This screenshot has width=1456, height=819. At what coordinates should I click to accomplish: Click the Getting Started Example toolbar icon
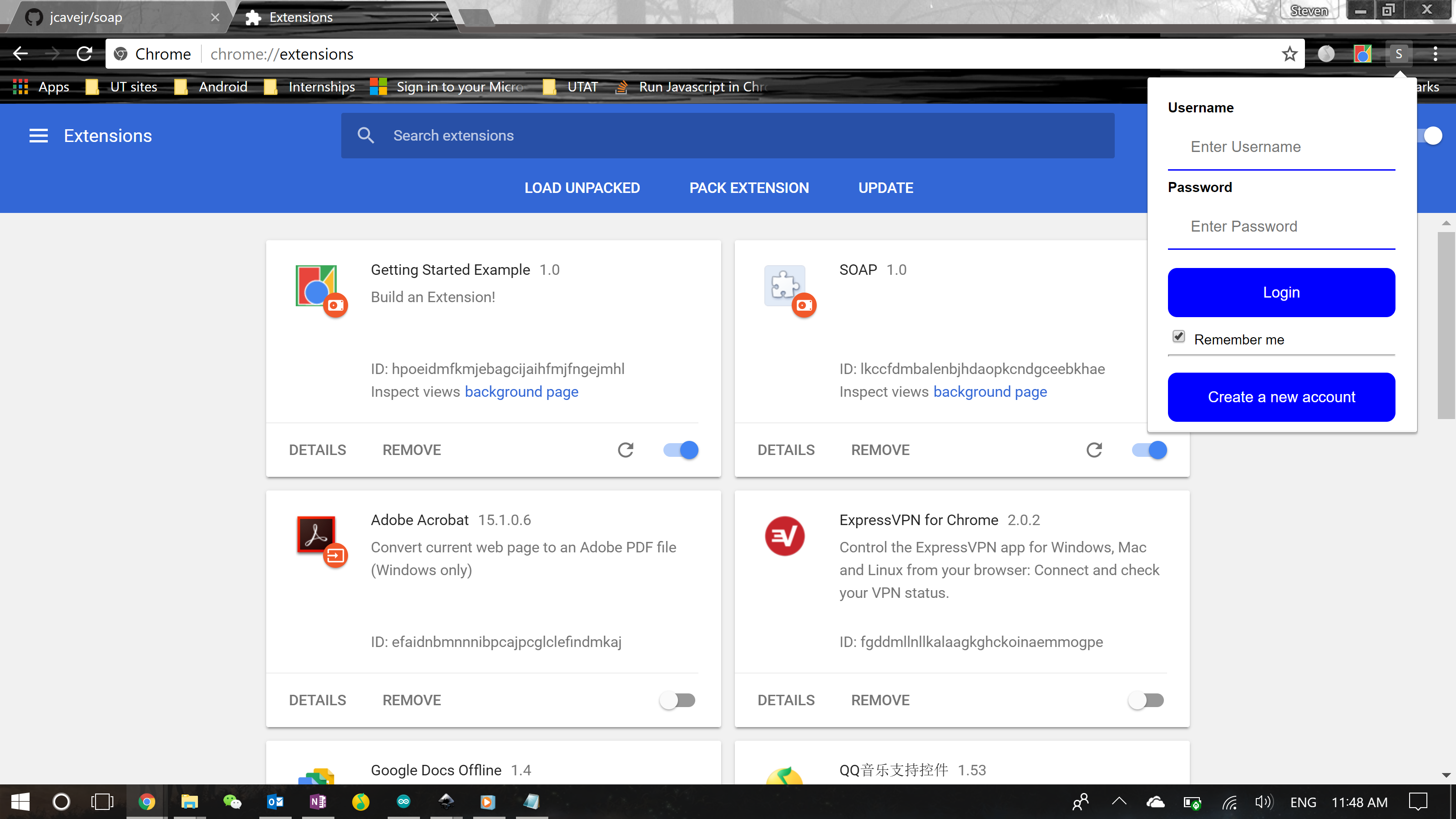pyautogui.click(x=1362, y=54)
